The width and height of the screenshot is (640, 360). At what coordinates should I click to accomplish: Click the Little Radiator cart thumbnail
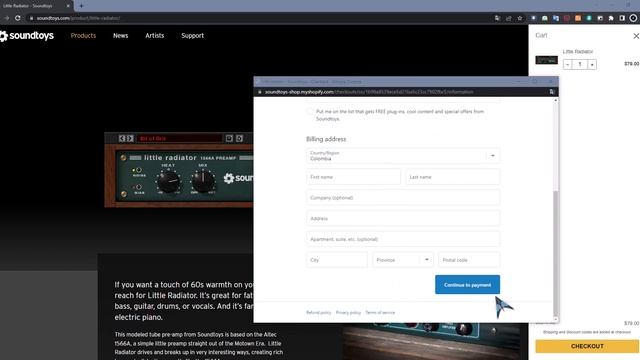(x=547, y=60)
